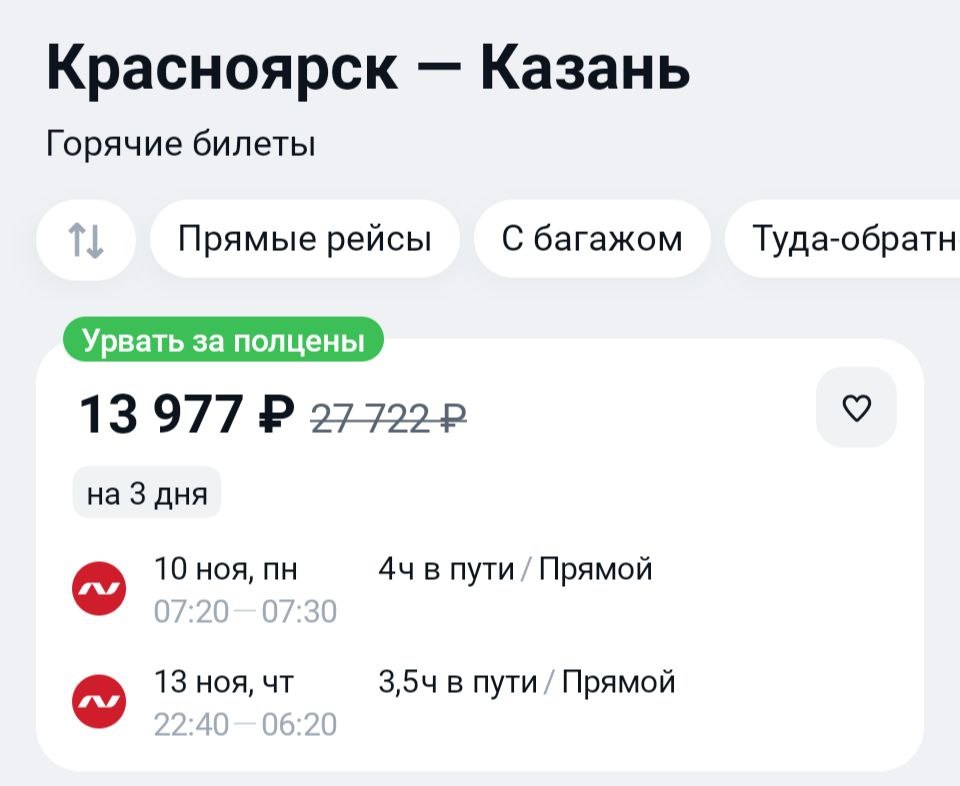Select the Урвать за полцены badge
The image size is (960, 786).
tap(223, 340)
